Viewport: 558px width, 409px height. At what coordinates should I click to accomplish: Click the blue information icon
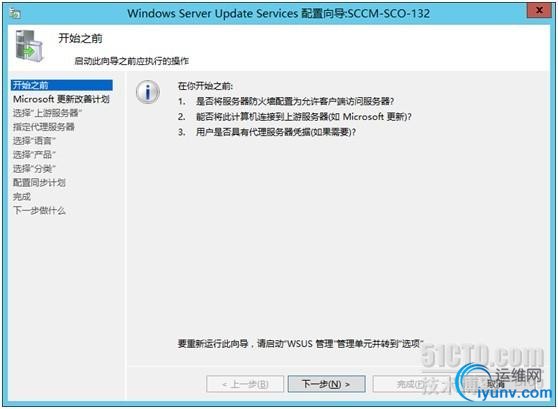(148, 93)
